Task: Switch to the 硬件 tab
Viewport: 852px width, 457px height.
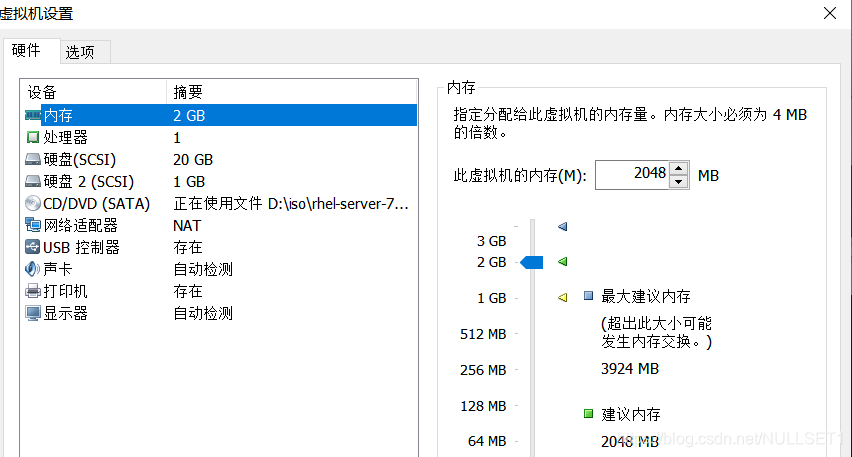Action: point(32,51)
